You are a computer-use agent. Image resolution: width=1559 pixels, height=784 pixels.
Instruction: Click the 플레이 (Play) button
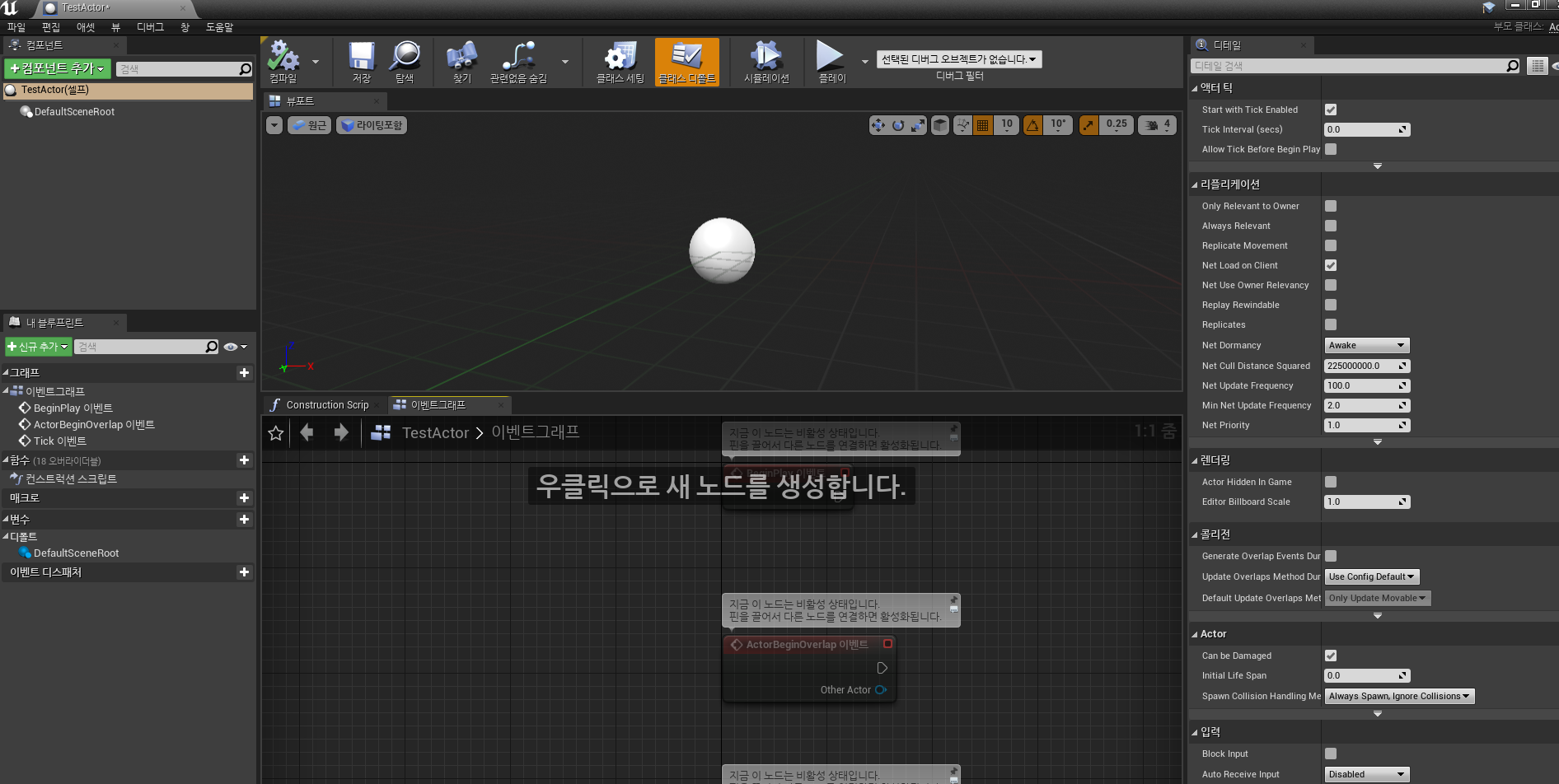click(x=831, y=62)
